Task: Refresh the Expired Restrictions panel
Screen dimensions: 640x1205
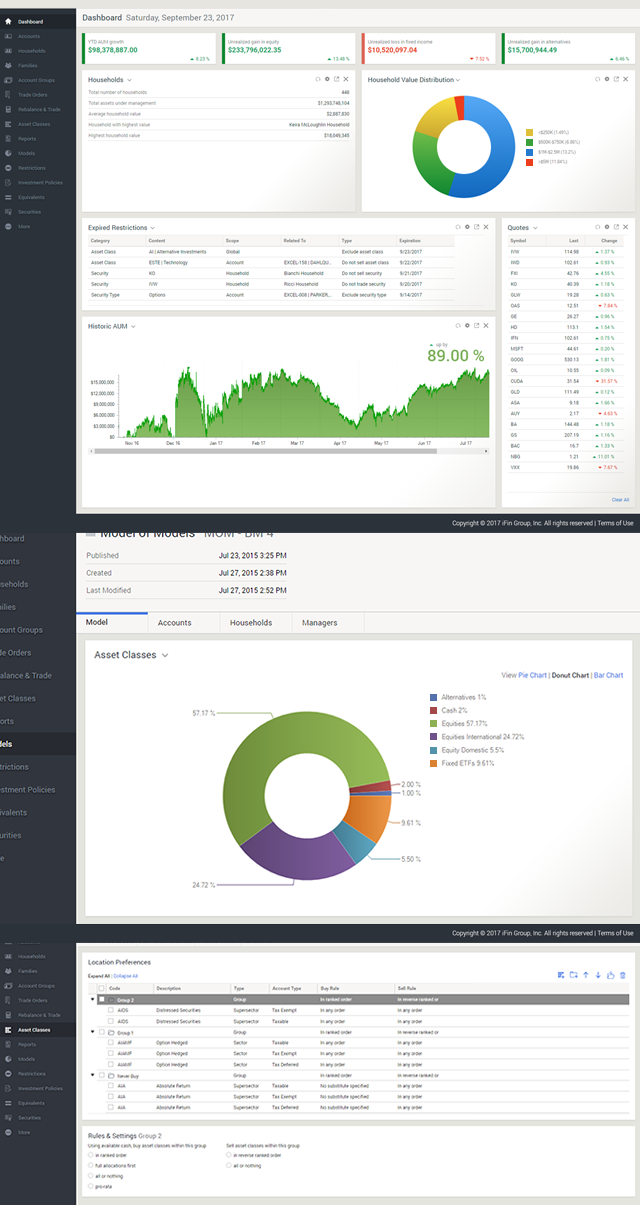Action: pos(457,227)
